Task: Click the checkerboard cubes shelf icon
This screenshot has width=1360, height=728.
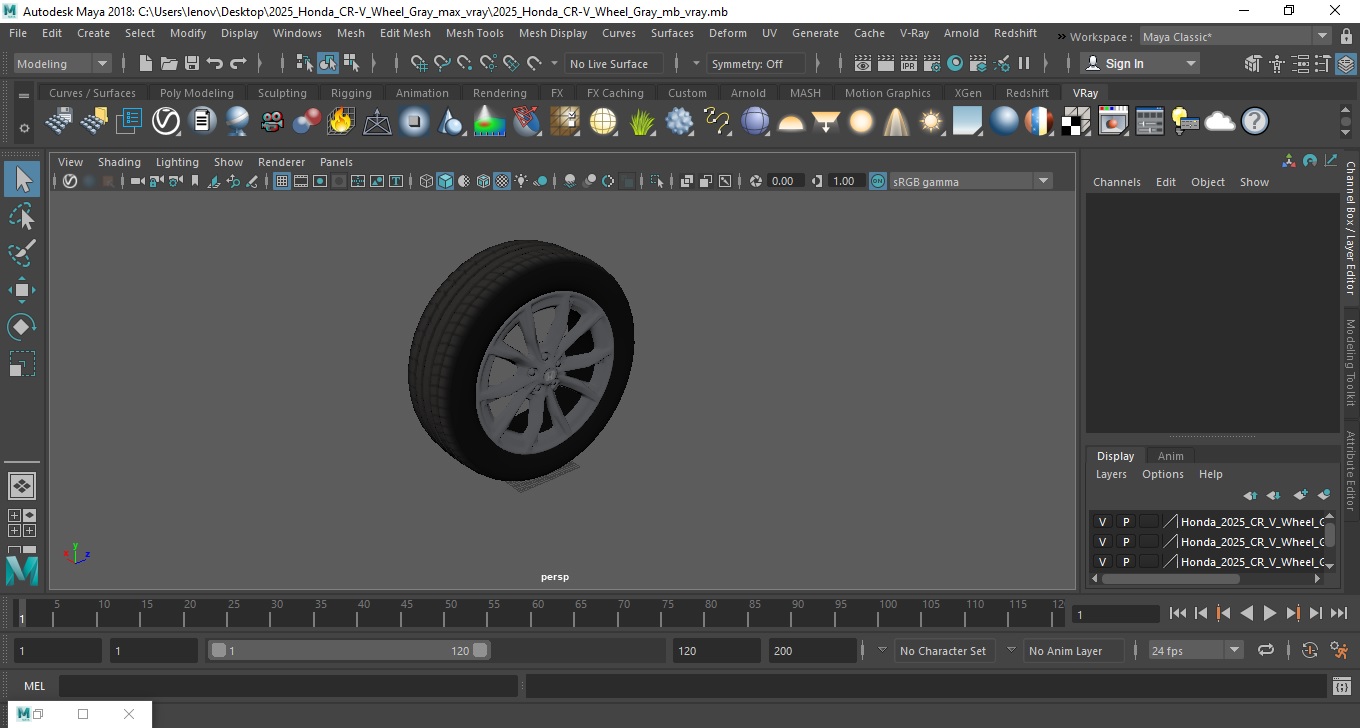Action: (x=1076, y=122)
